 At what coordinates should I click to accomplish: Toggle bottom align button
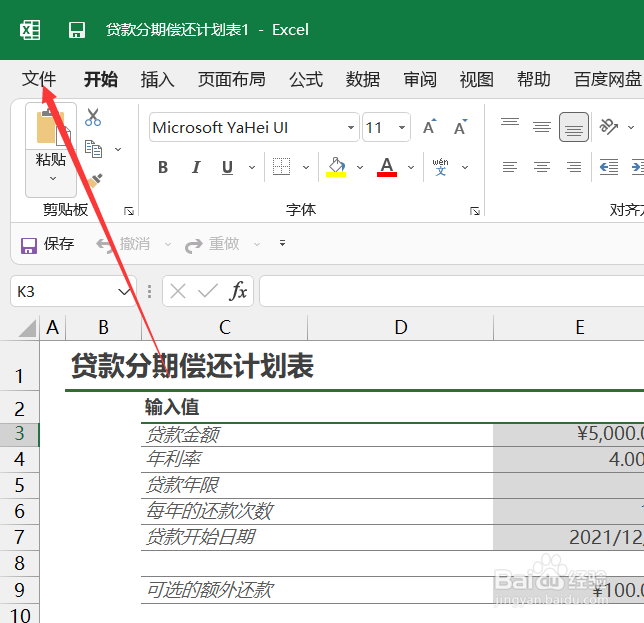click(x=574, y=127)
